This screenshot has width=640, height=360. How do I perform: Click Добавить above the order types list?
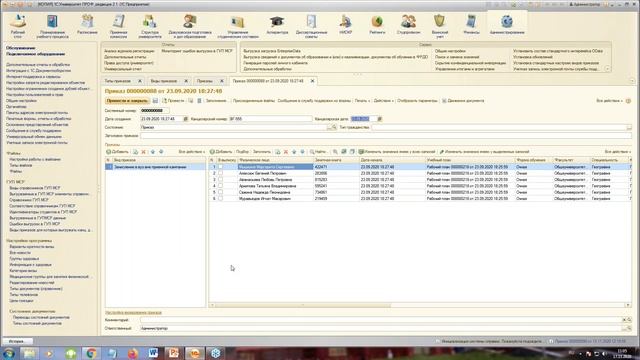[118, 152]
